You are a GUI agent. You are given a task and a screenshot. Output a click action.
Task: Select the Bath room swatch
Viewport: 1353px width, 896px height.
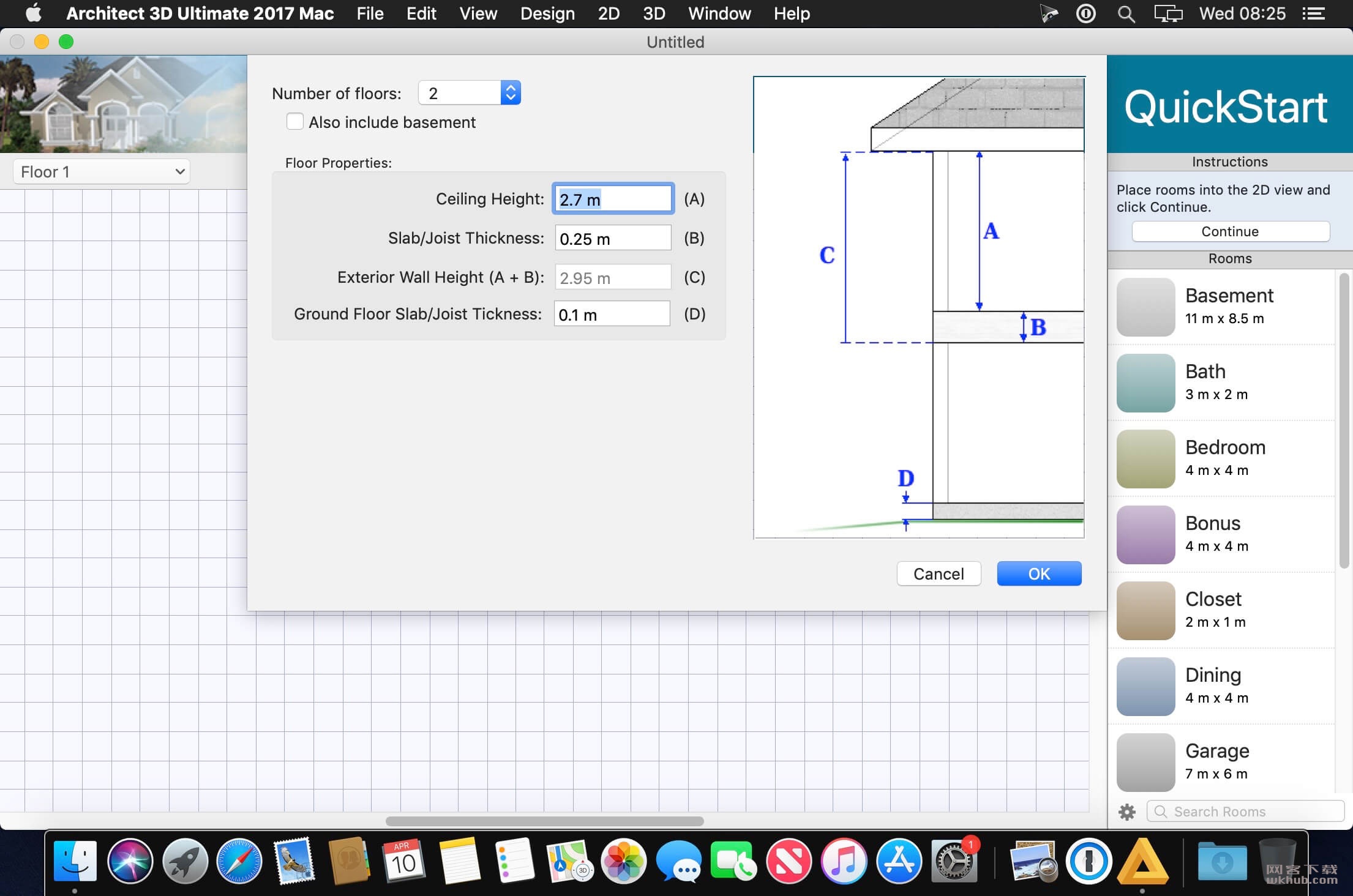coord(1145,383)
